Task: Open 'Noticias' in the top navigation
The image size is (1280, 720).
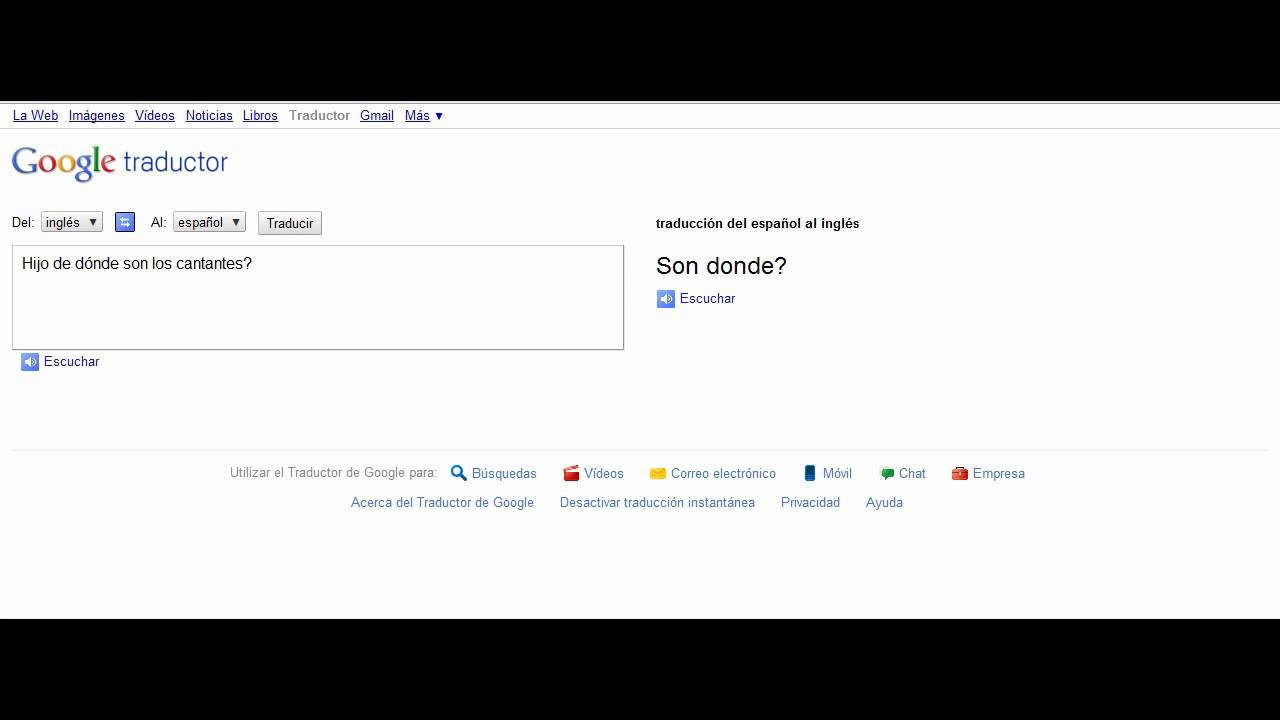Action: (209, 116)
